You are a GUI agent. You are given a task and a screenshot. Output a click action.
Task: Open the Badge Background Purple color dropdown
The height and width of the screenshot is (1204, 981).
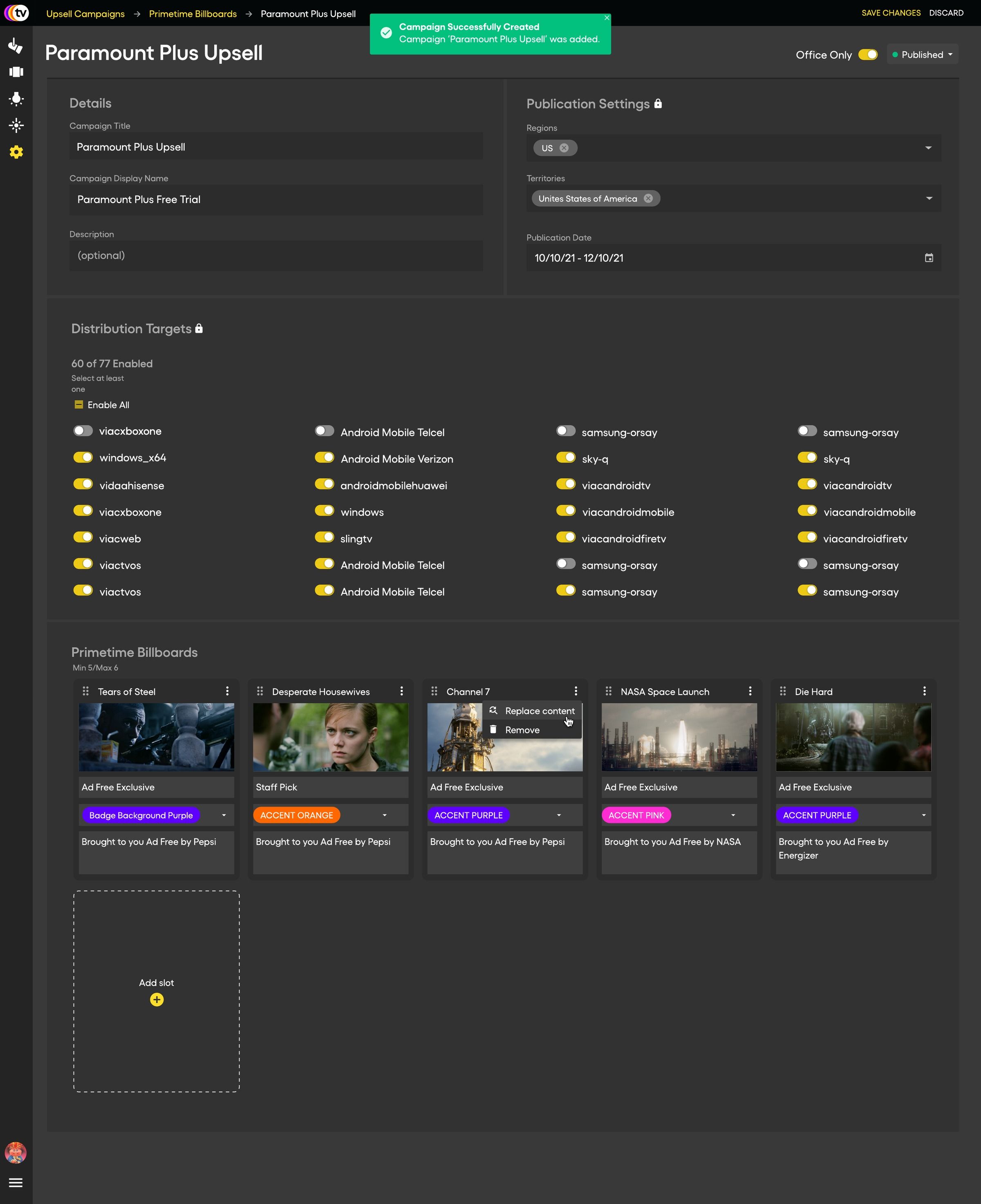tap(224, 815)
